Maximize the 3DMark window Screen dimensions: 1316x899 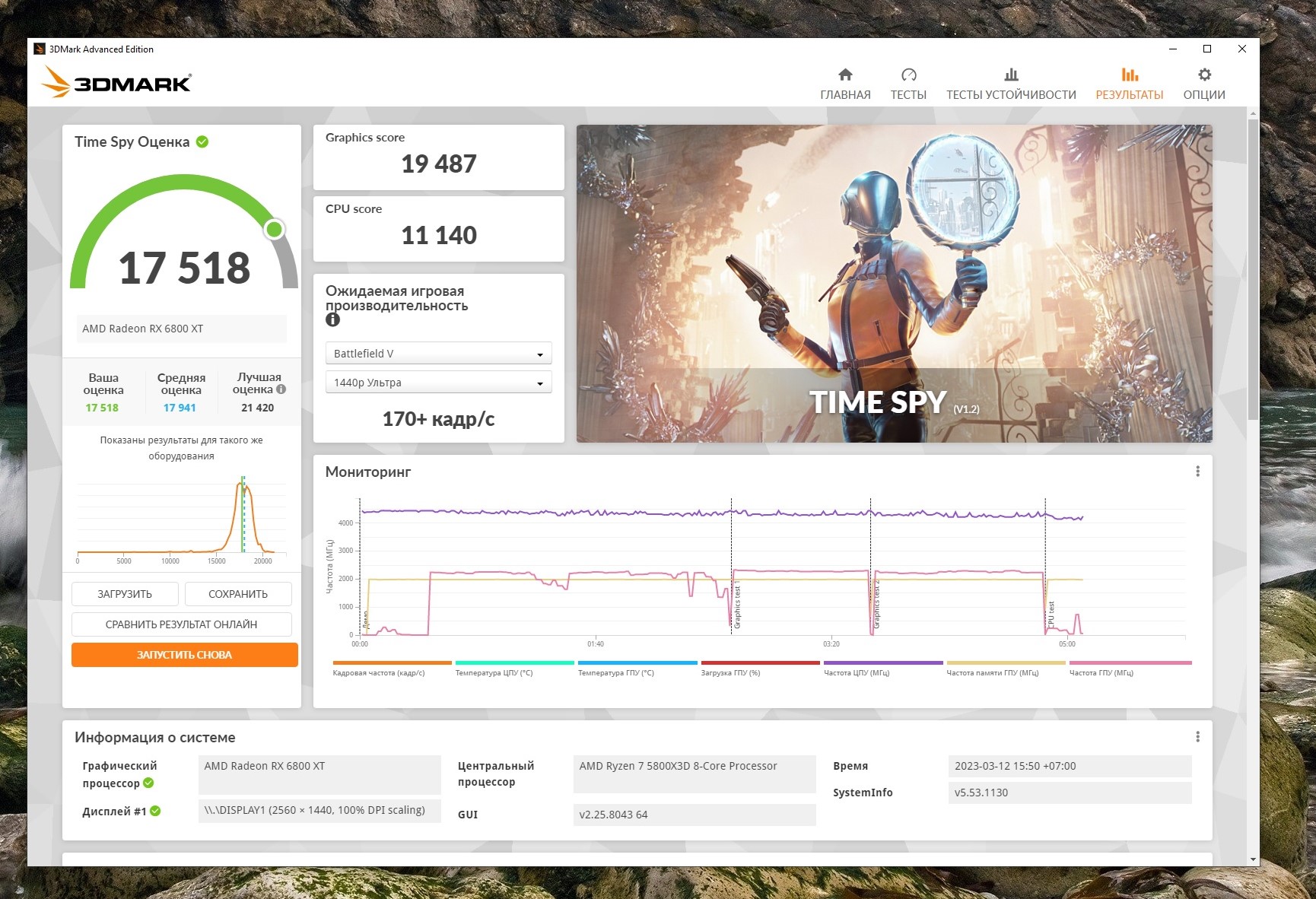1207,49
